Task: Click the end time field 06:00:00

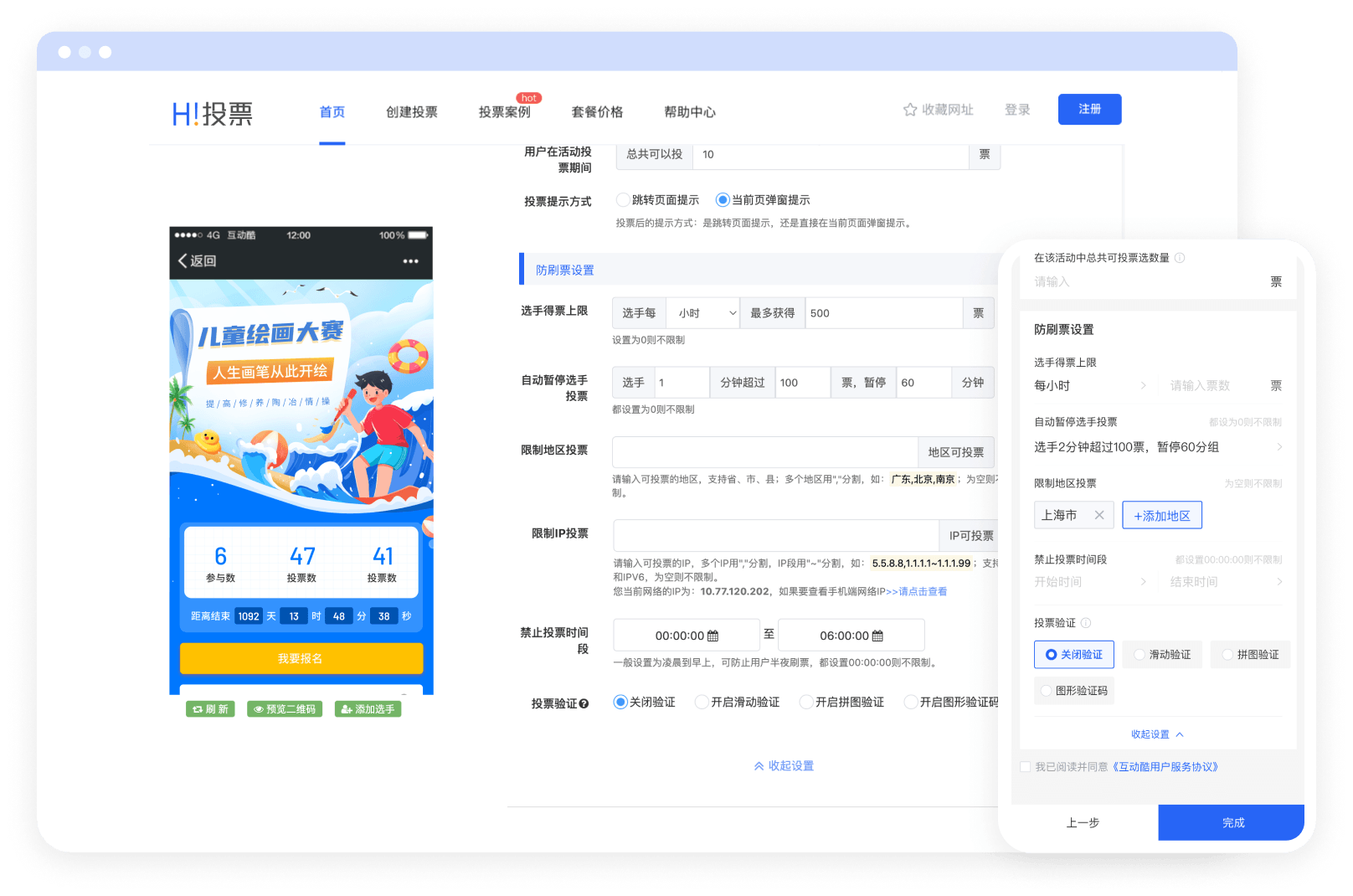Action: pos(851,635)
